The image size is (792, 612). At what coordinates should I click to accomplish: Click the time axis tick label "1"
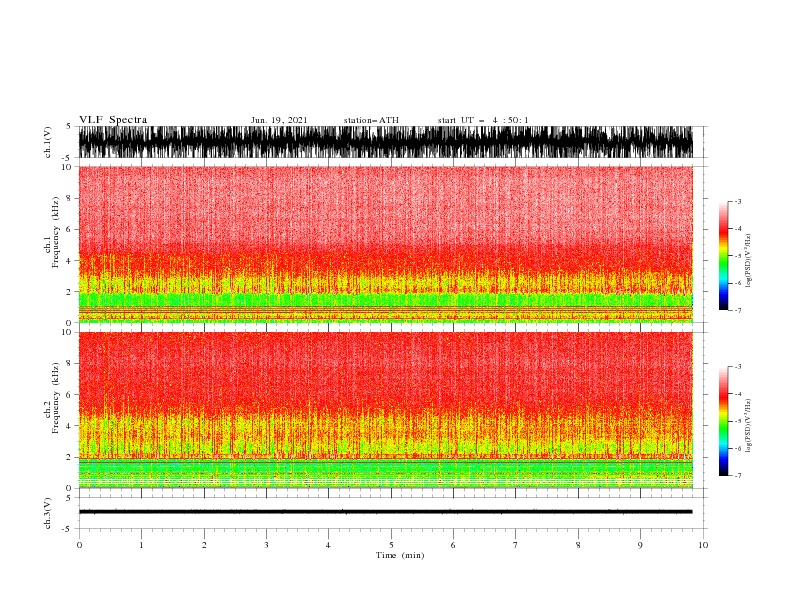(141, 545)
